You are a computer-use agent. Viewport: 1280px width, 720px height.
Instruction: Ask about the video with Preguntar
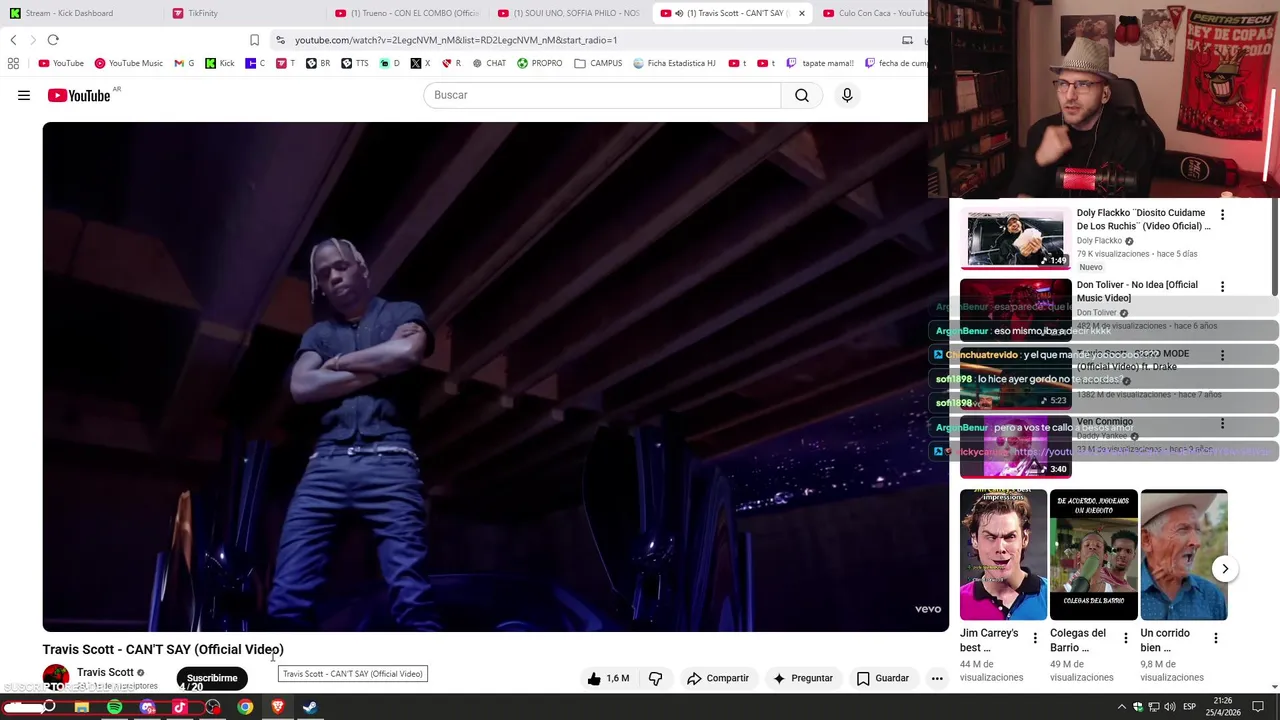(803, 678)
